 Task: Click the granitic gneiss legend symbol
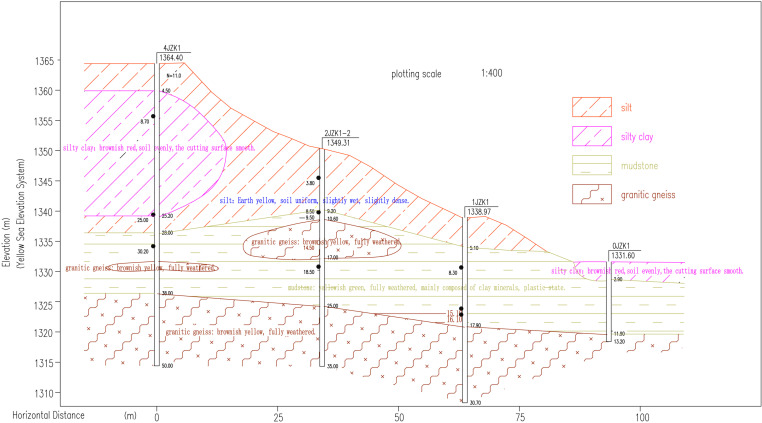pos(591,194)
